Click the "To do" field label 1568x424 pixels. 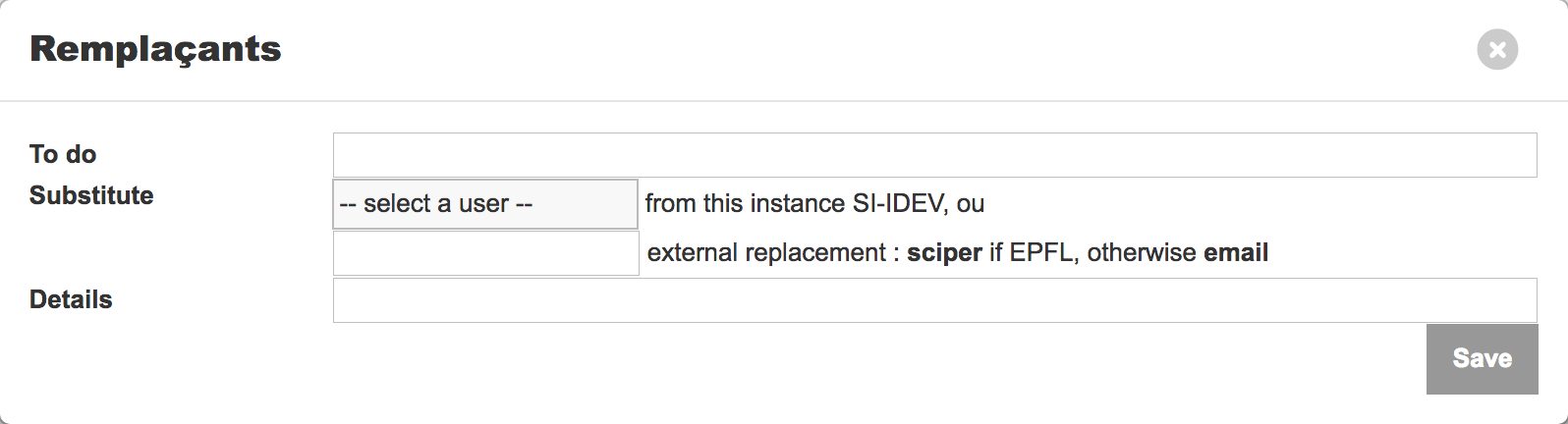pyautogui.click(x=63, y=154)
